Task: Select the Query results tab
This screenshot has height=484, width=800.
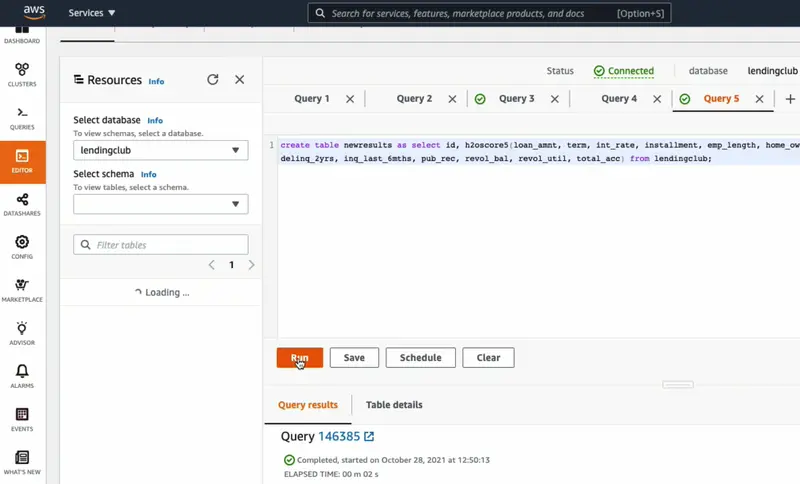Action: (x=308, y=405)
